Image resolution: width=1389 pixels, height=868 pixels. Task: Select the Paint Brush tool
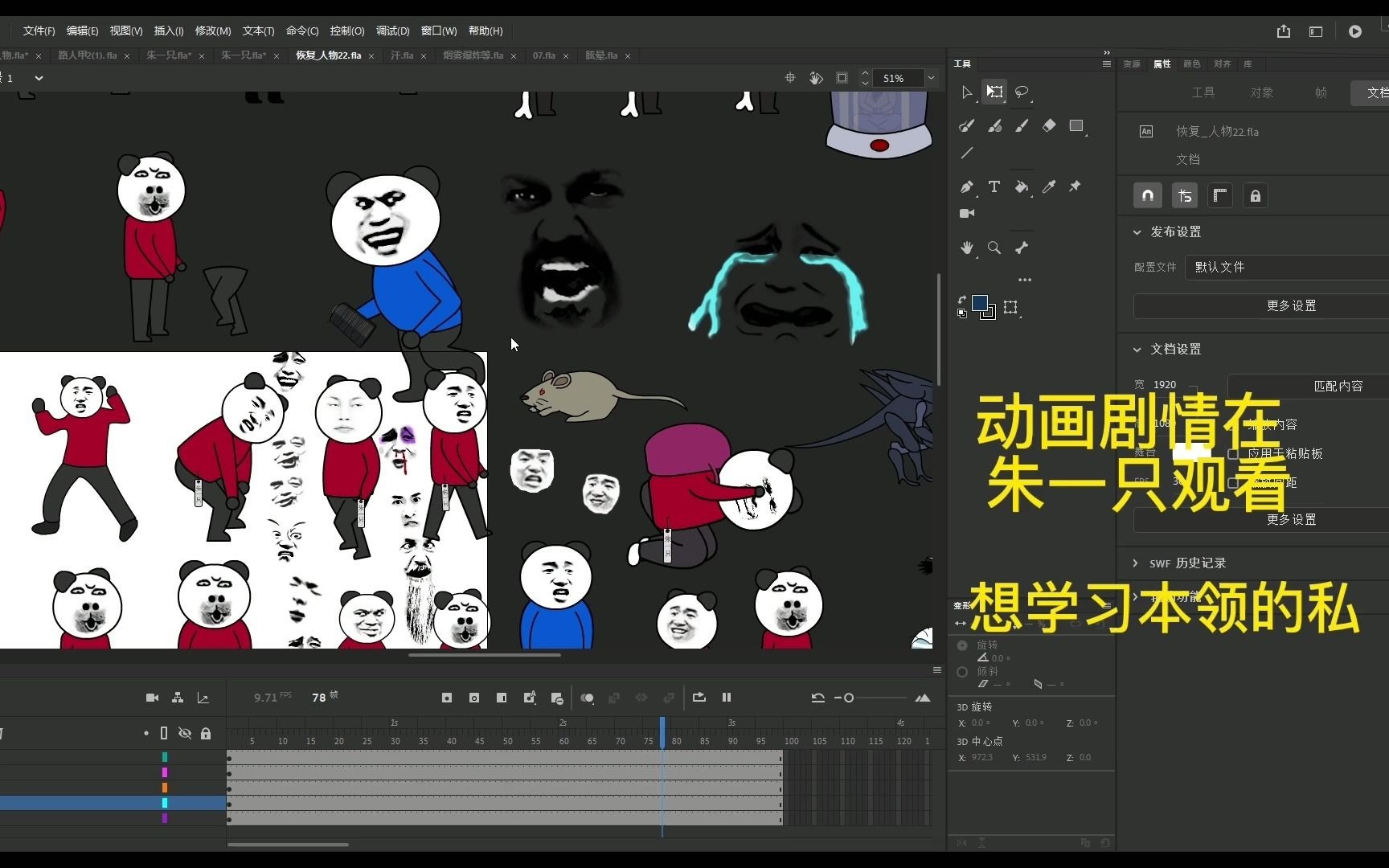1022,125
